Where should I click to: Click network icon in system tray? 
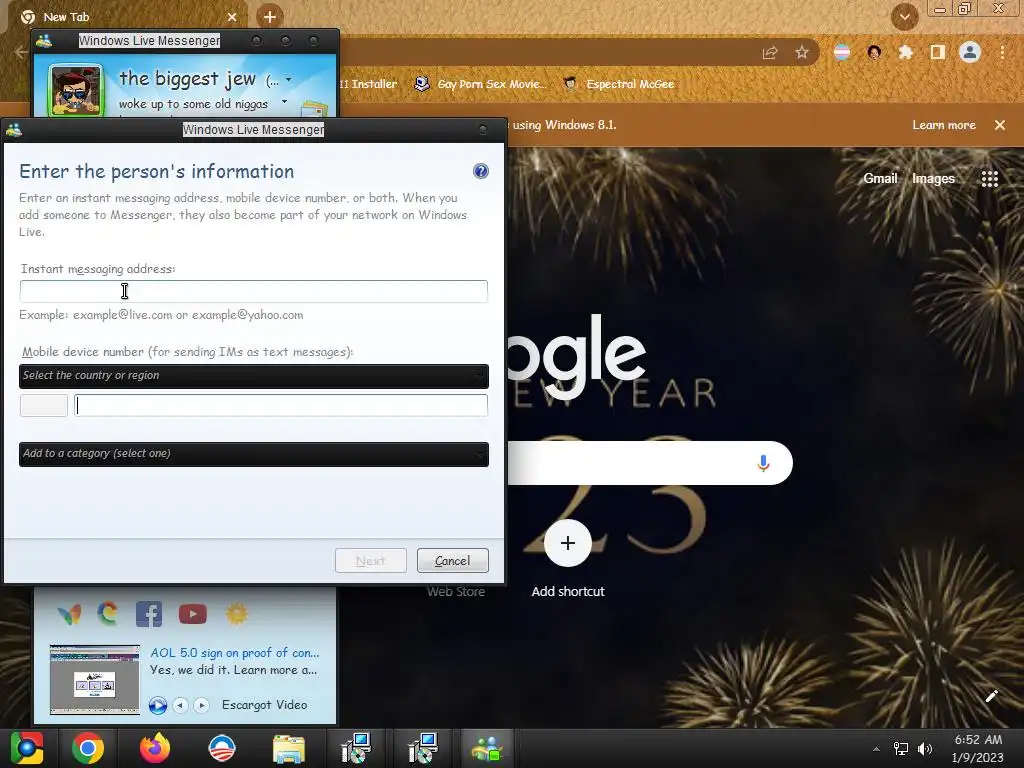point(901,749)
